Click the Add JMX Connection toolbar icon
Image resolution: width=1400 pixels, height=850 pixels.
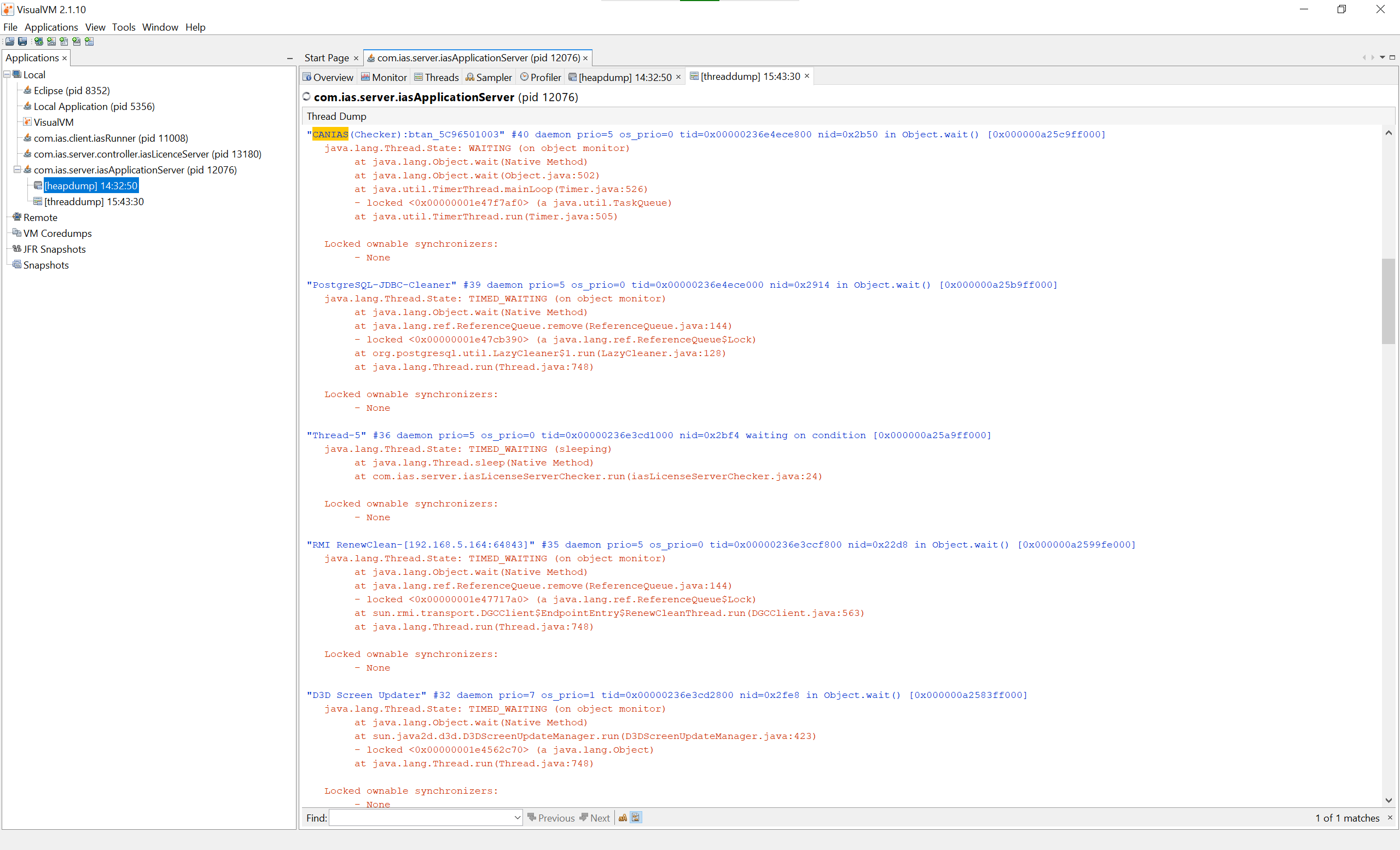pyautogui.click(x=51, y=42)
